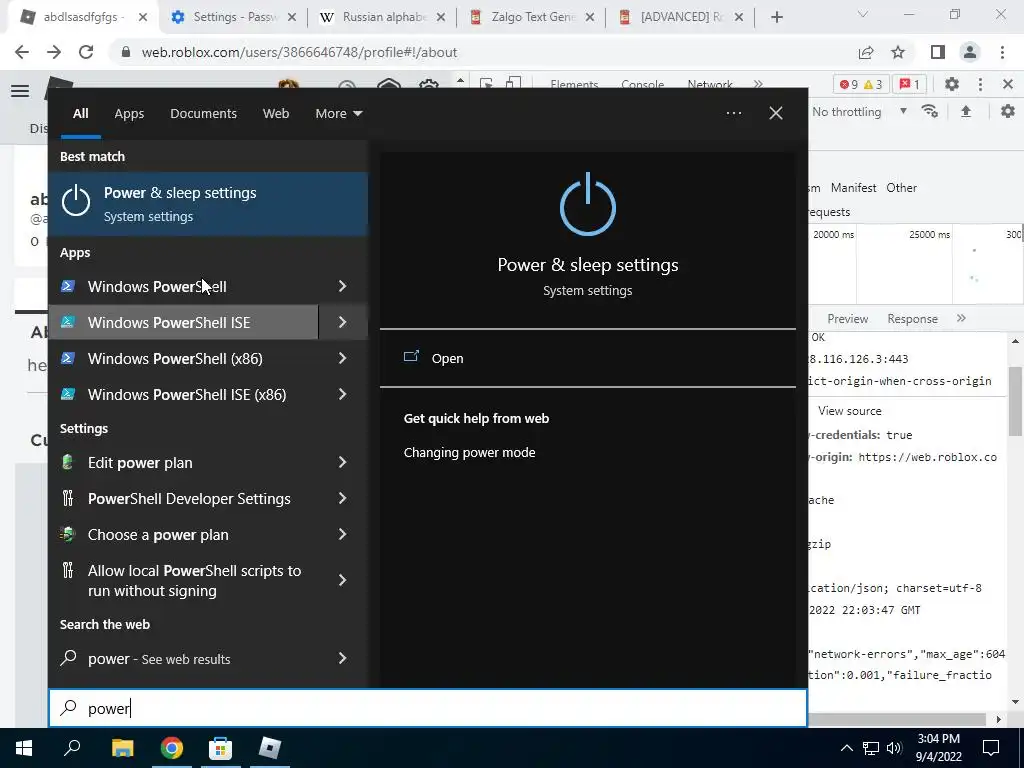The image size is (1024, 768).
Task: Click Open in the preview pane
Action: tap(447, 359)
